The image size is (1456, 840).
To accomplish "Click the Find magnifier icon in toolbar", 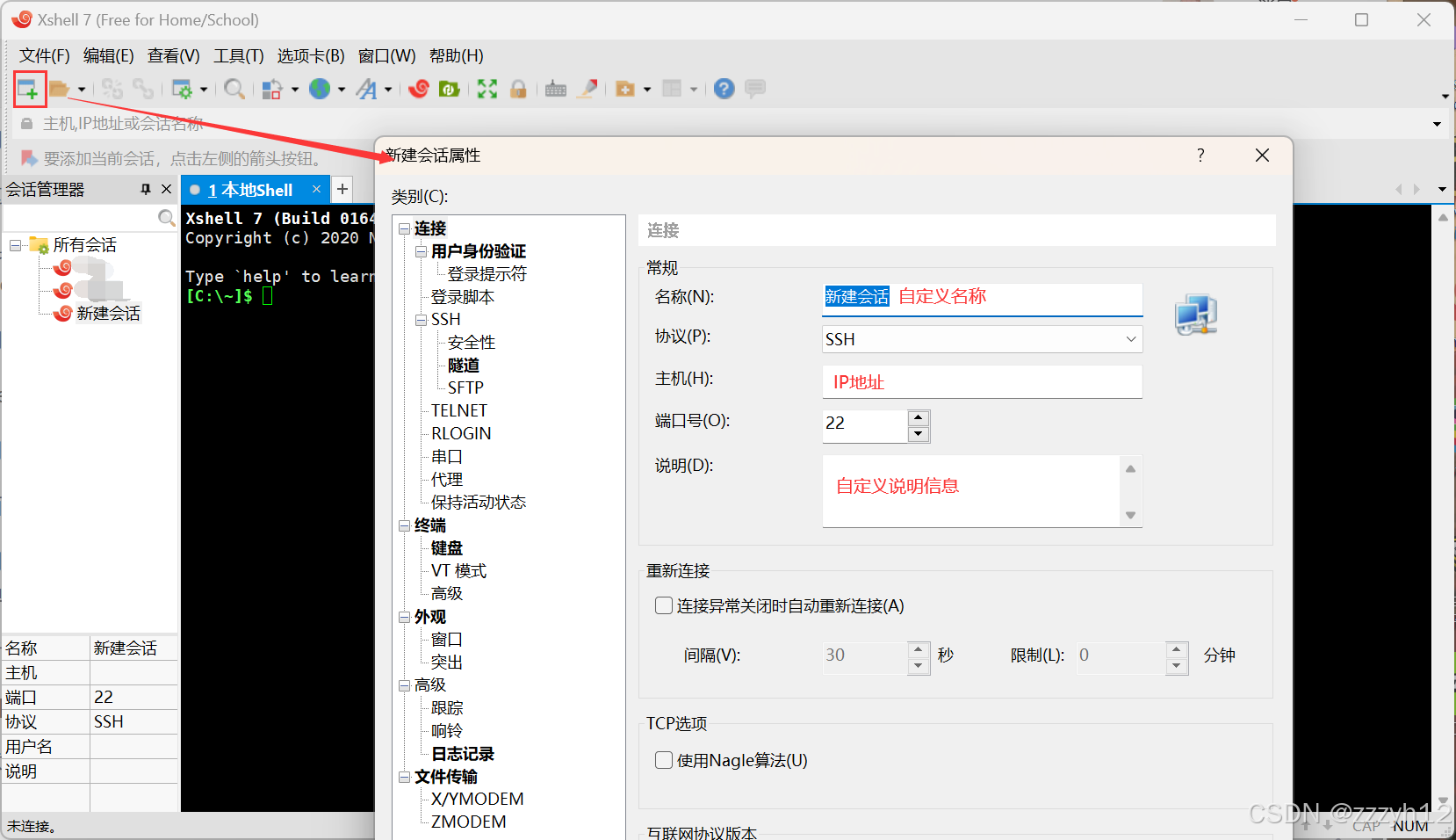I will click(234, 89).
